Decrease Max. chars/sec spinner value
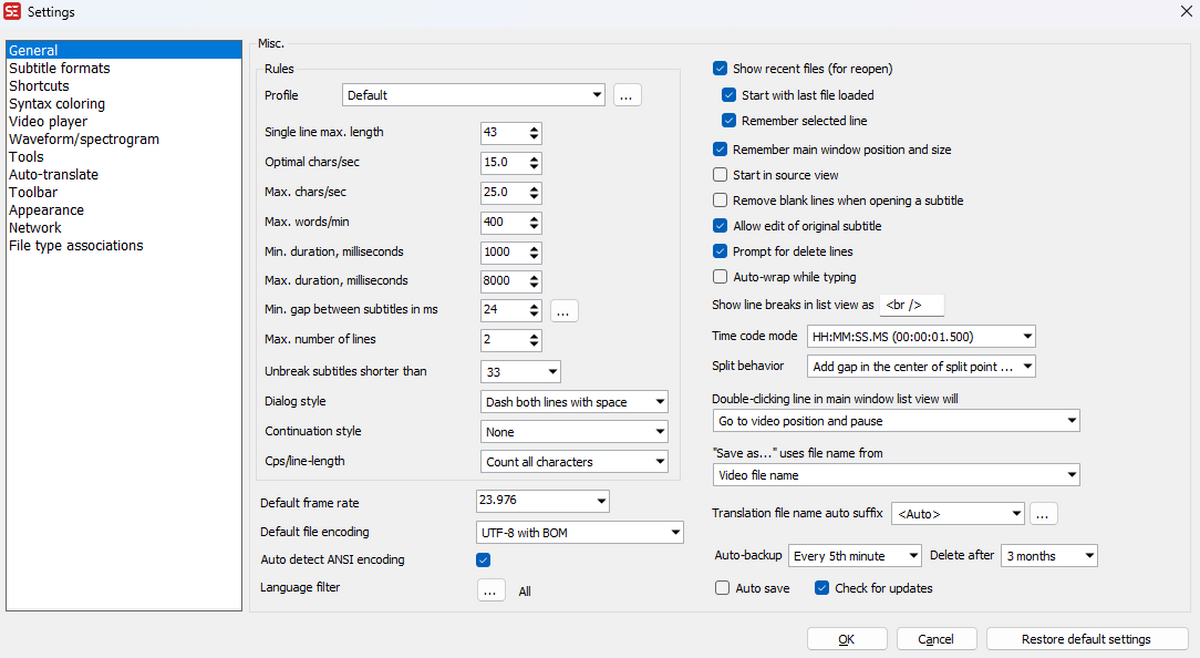The width and height of the screenshot is (1200, 658). pos(534,196)
